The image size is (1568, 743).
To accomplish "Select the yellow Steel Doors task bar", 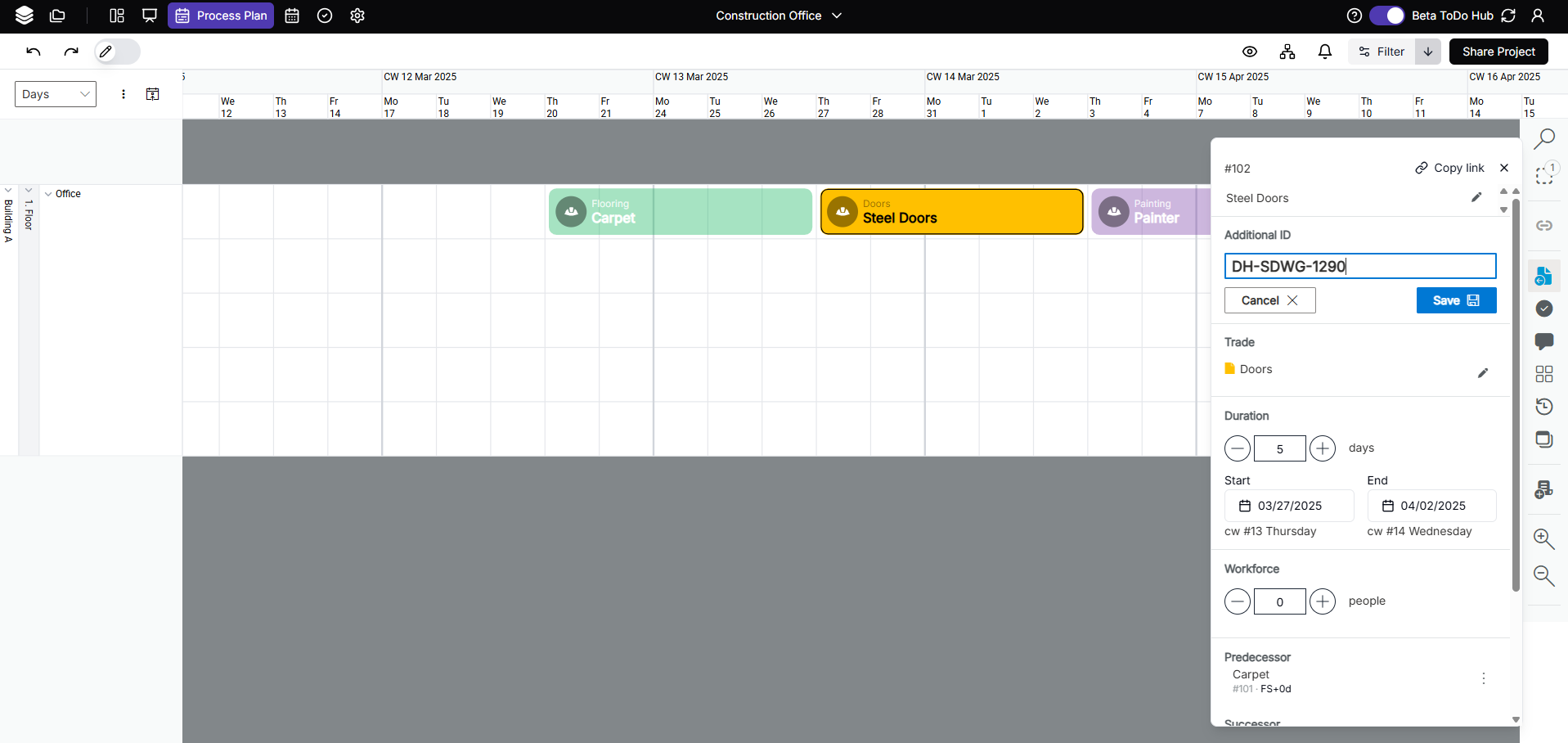I will [x=951, y=212].
